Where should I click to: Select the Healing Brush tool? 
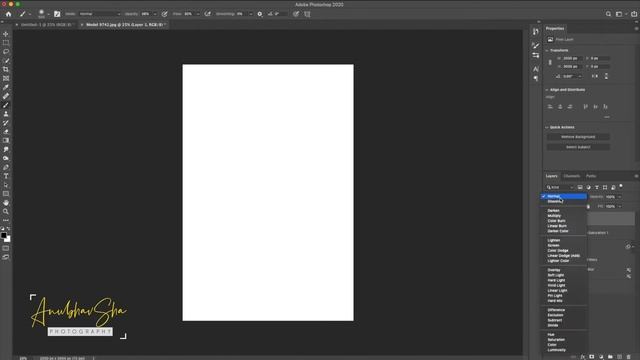(x=6, y=96)
